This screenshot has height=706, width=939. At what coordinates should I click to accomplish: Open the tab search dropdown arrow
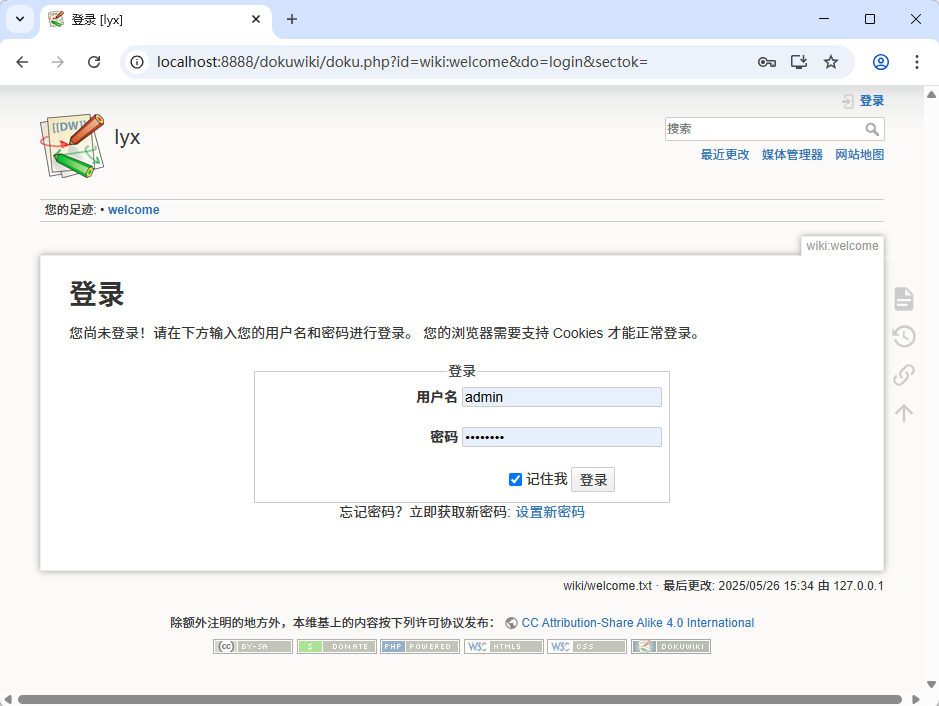20,19
